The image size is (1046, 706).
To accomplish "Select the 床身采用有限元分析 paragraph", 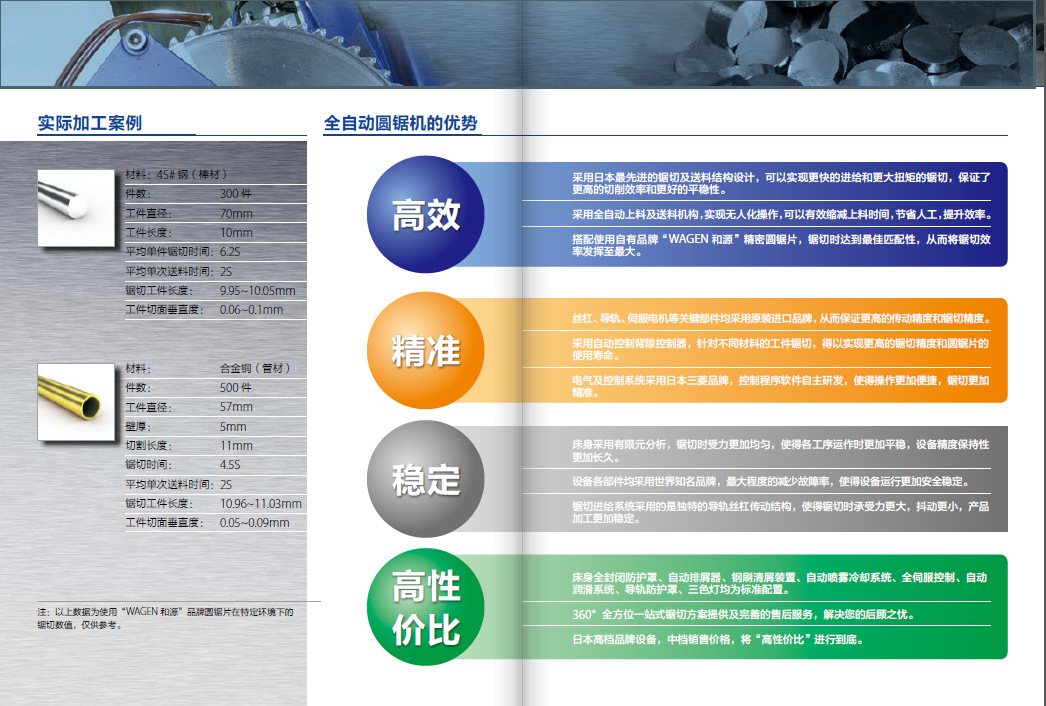I will (x=780, y=450).
